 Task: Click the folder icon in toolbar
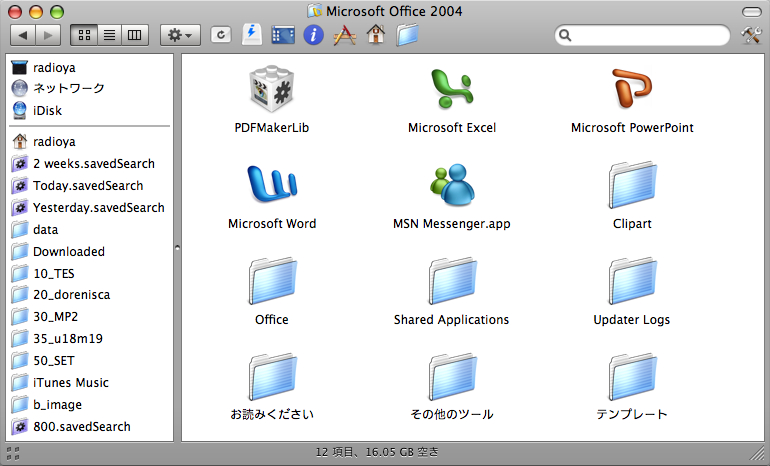407,35
